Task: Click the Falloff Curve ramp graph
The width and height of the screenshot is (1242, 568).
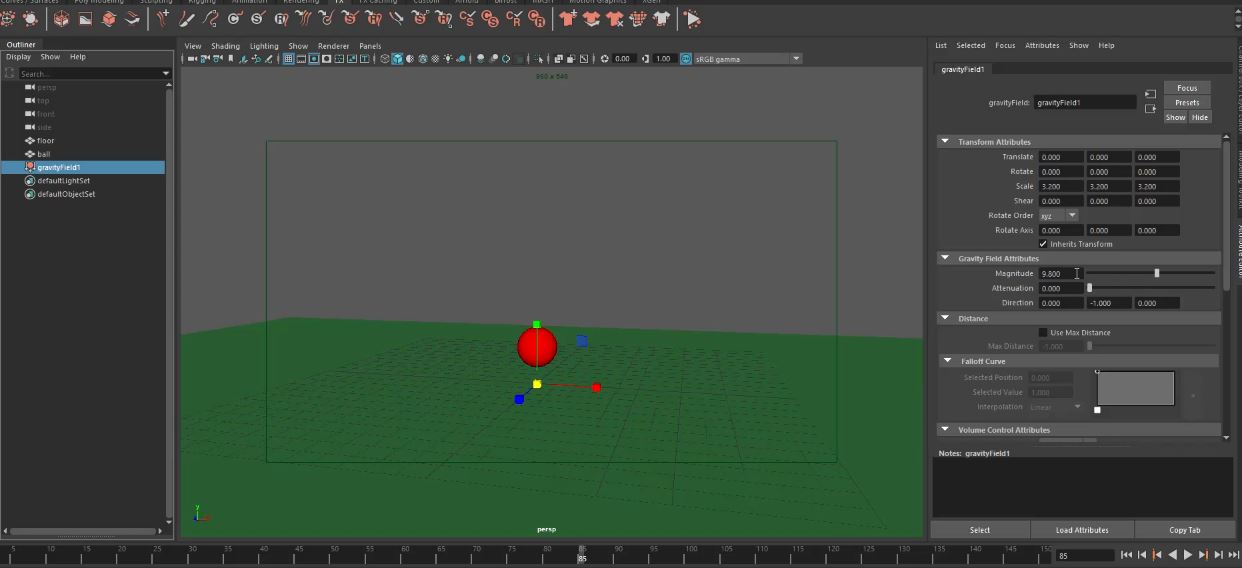Action: 1135,388
